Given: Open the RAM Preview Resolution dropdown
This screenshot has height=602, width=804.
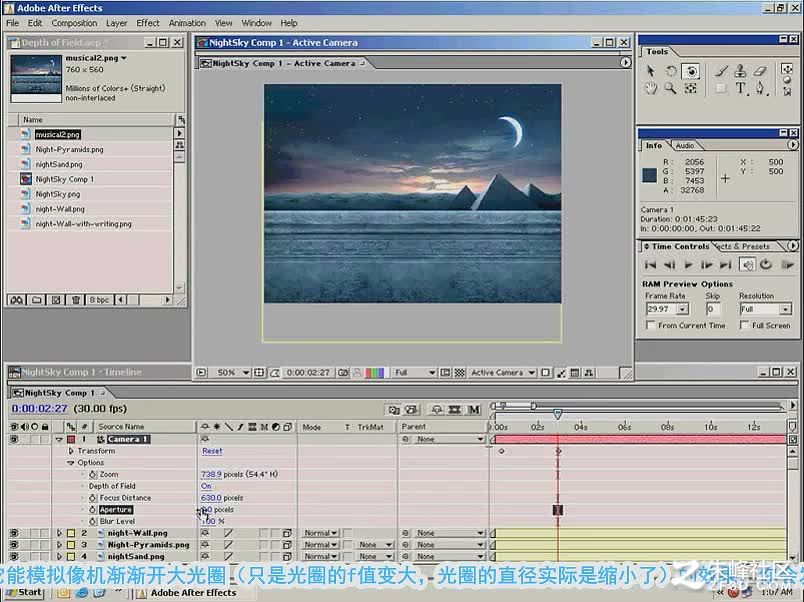Looking at the screenshot, I should click(x=785, y=309).
